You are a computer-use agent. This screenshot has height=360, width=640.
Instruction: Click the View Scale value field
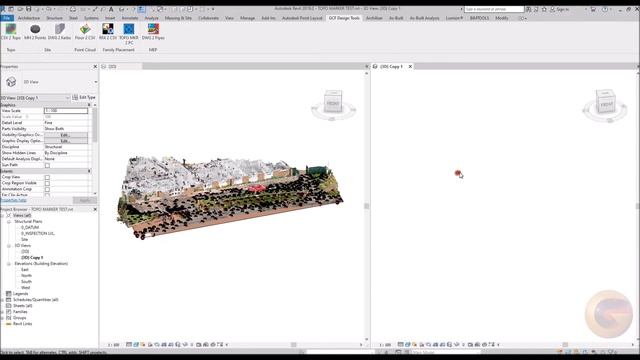pos(66,111)
